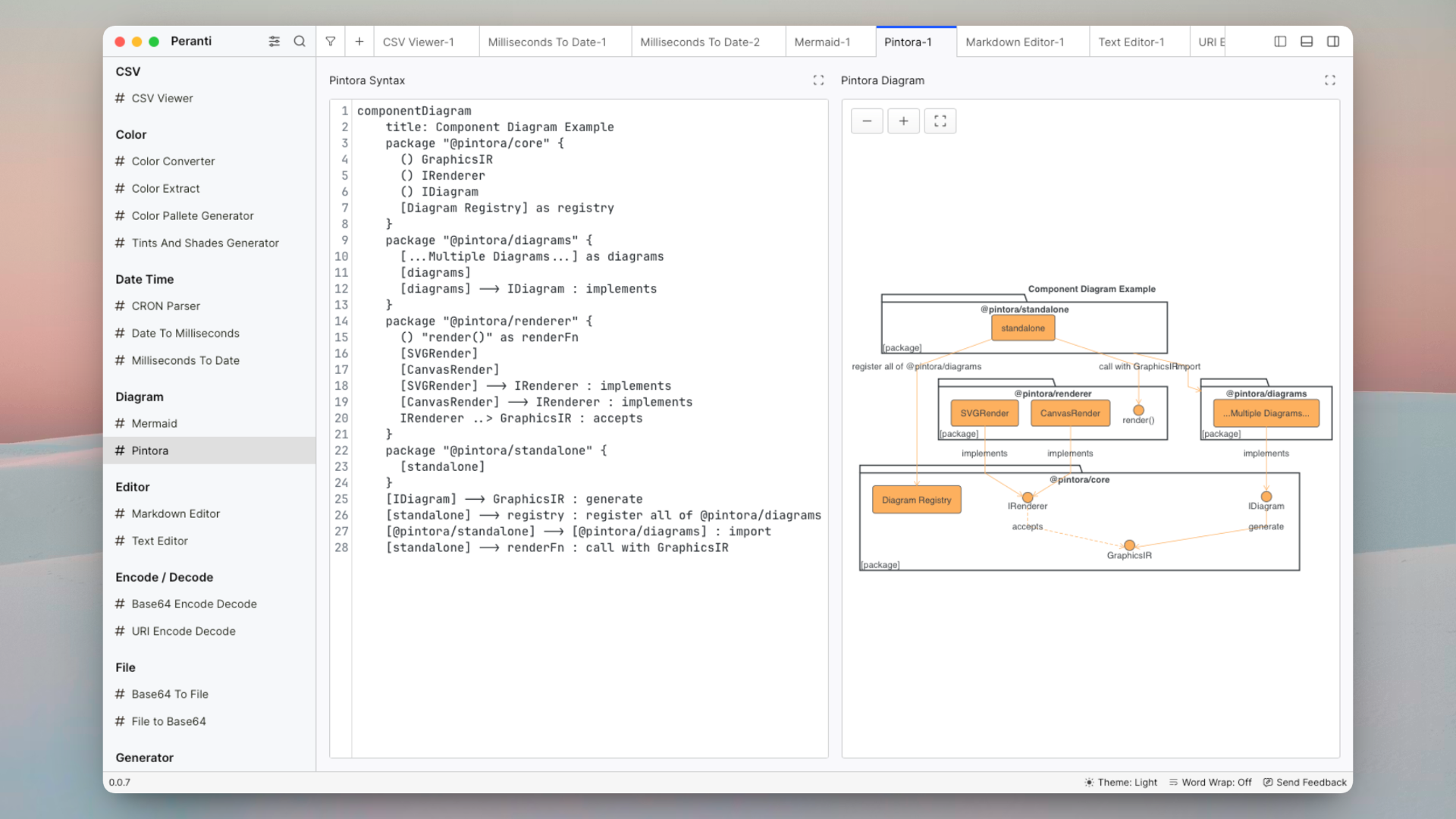
Task: Click the CanvasRender node in diagram
Action: (x=1070, y=413)
